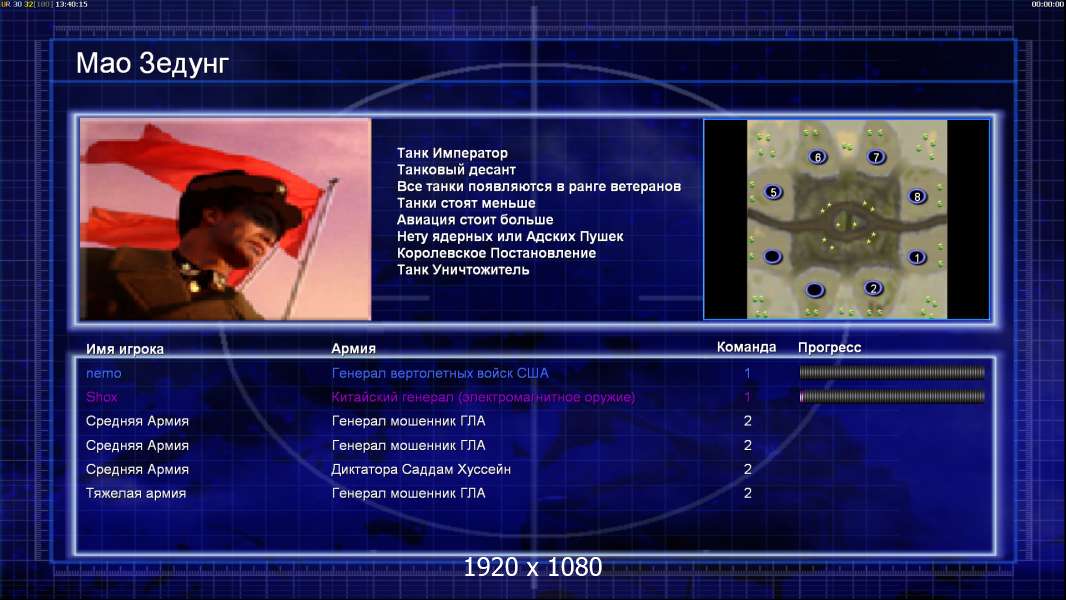Click 'Средняя Армия' in the Саддам Хуссейн row
1066x600 pixels.
(x=137, y=470)
